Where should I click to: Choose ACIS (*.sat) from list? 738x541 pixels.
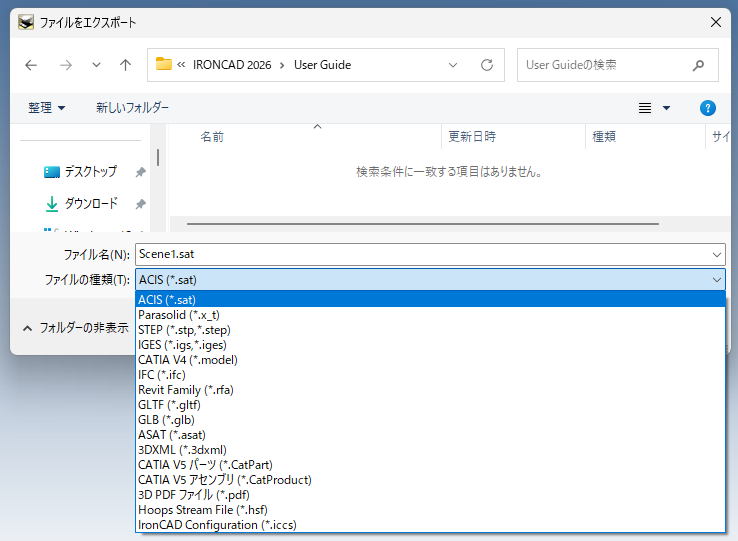coord(430,299)
